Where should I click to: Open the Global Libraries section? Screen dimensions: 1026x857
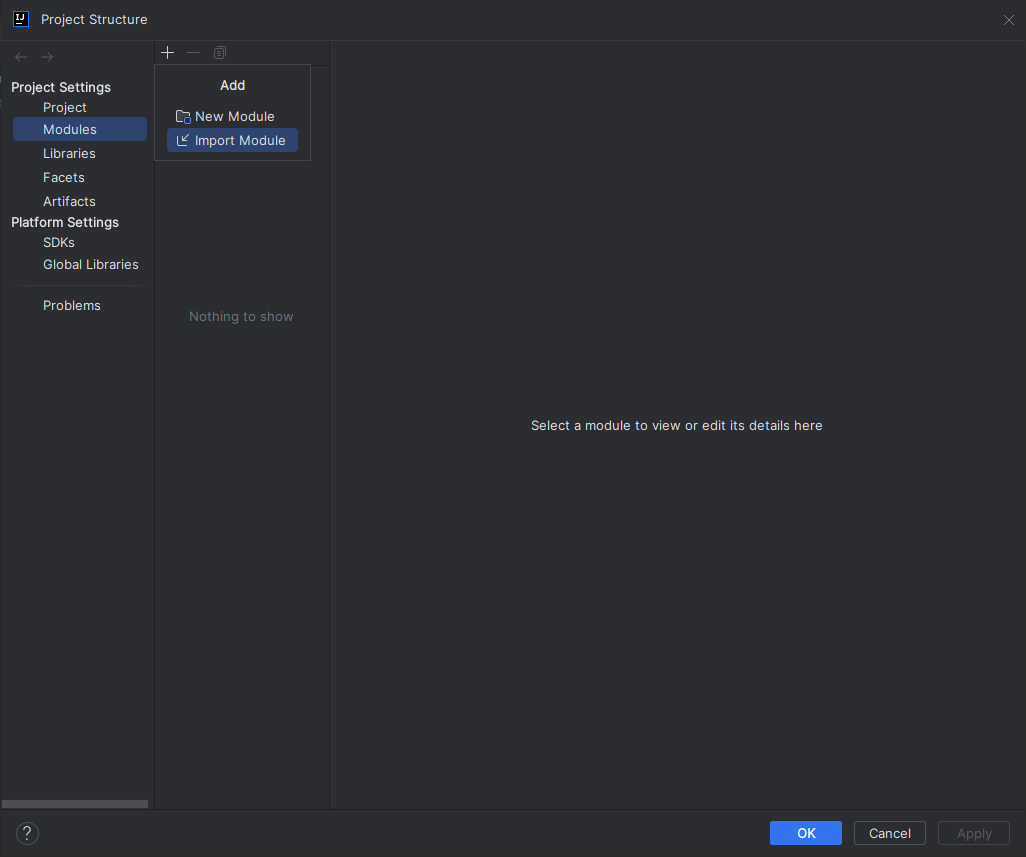(90, 264)
